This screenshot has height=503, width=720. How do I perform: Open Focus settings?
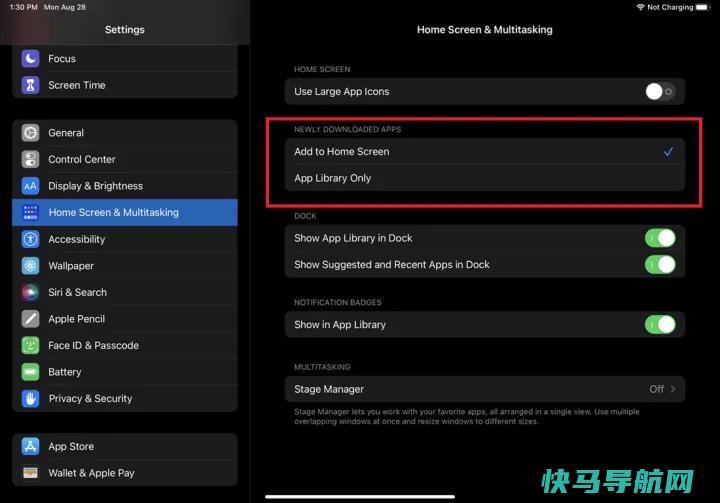125,58
